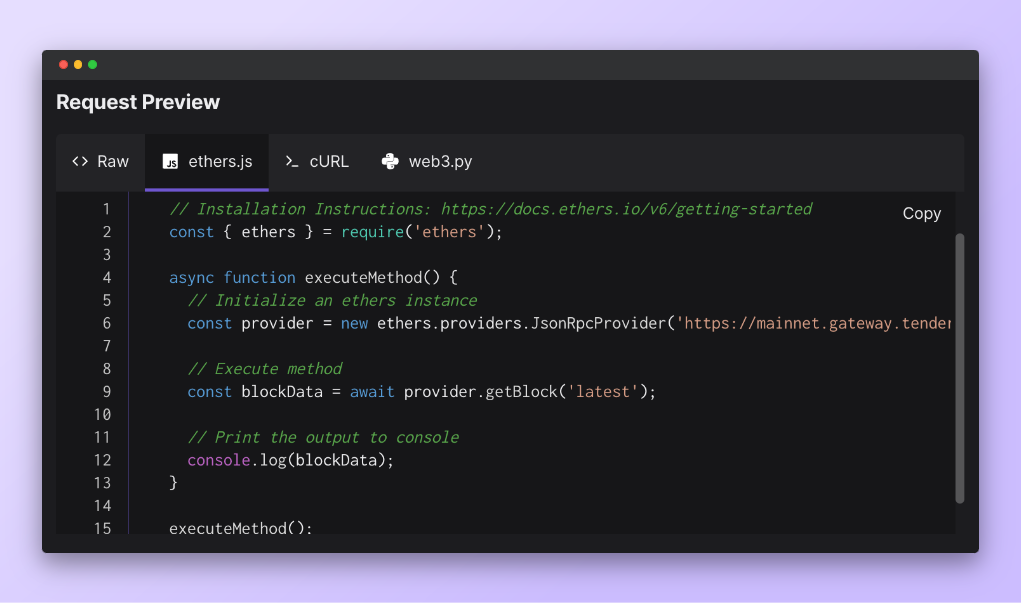Select the ethers.js tab
The image size is (1021, 603).
pyautogui.click(x=206, y=161)
